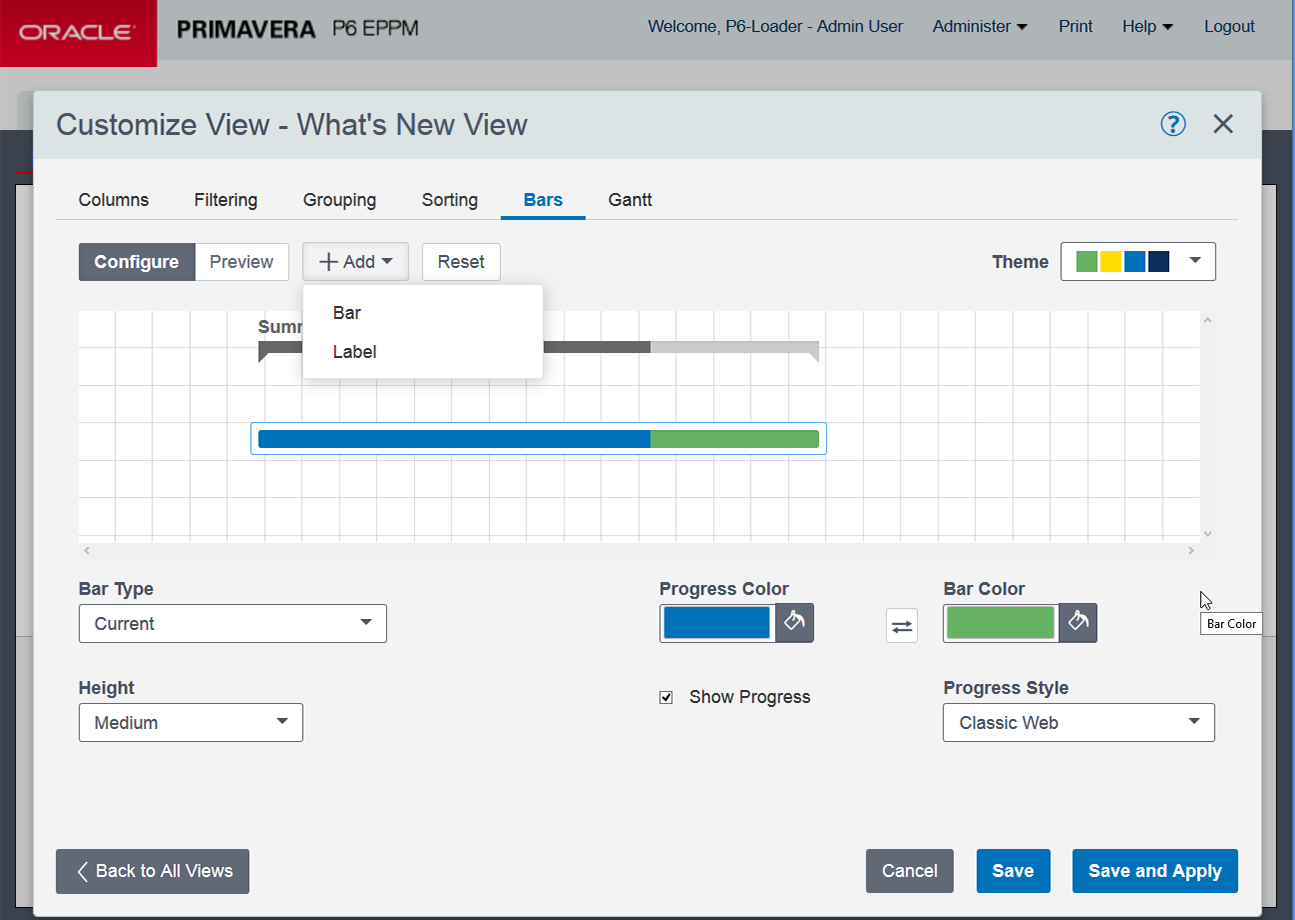Open the Progress Color fill picker icon
This screenshot has height=920, width=1295.
794,623
